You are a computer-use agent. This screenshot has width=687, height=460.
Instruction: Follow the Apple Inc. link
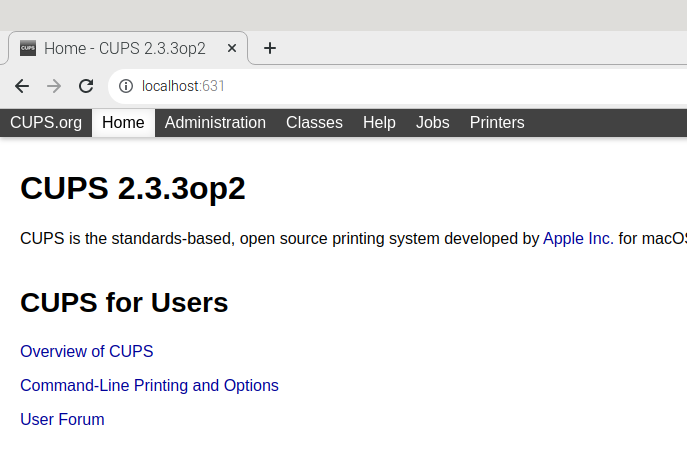pos(578,239)
